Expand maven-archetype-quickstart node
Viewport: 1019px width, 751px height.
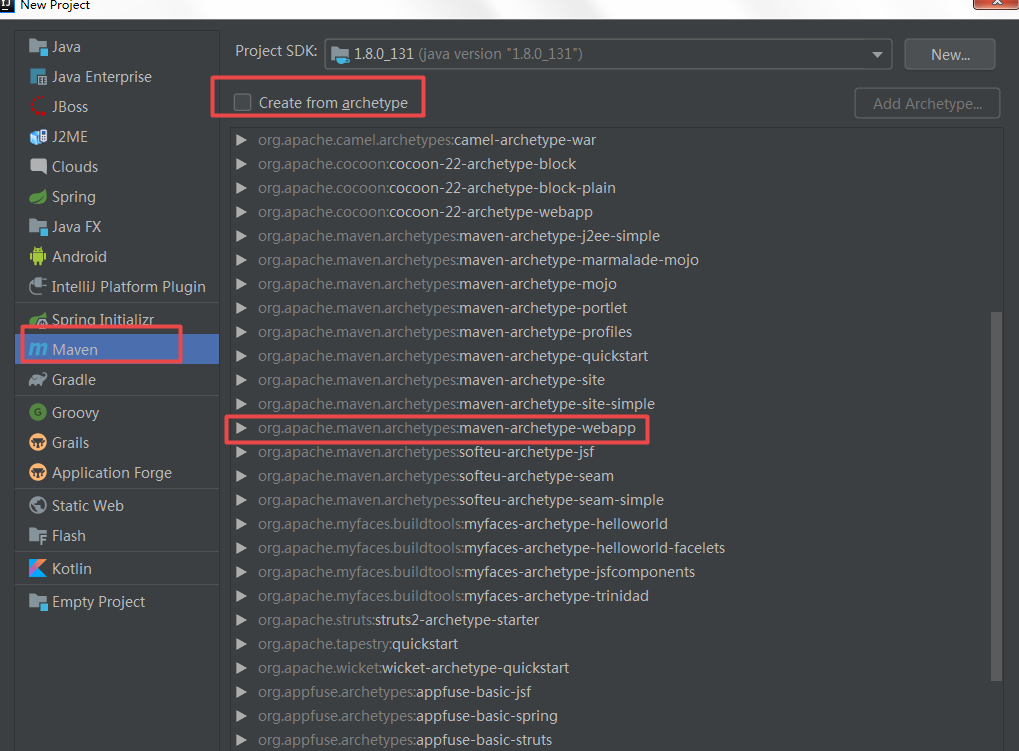[241, 356]
